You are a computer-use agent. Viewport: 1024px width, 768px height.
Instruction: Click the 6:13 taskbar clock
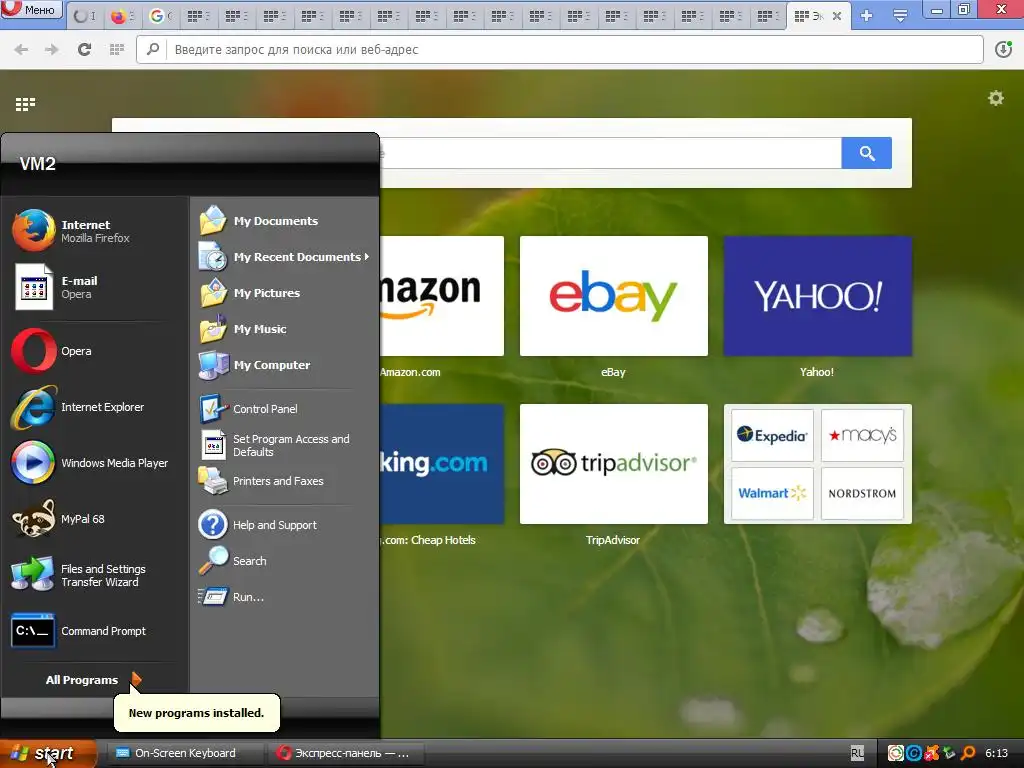[x=997, y=753]
